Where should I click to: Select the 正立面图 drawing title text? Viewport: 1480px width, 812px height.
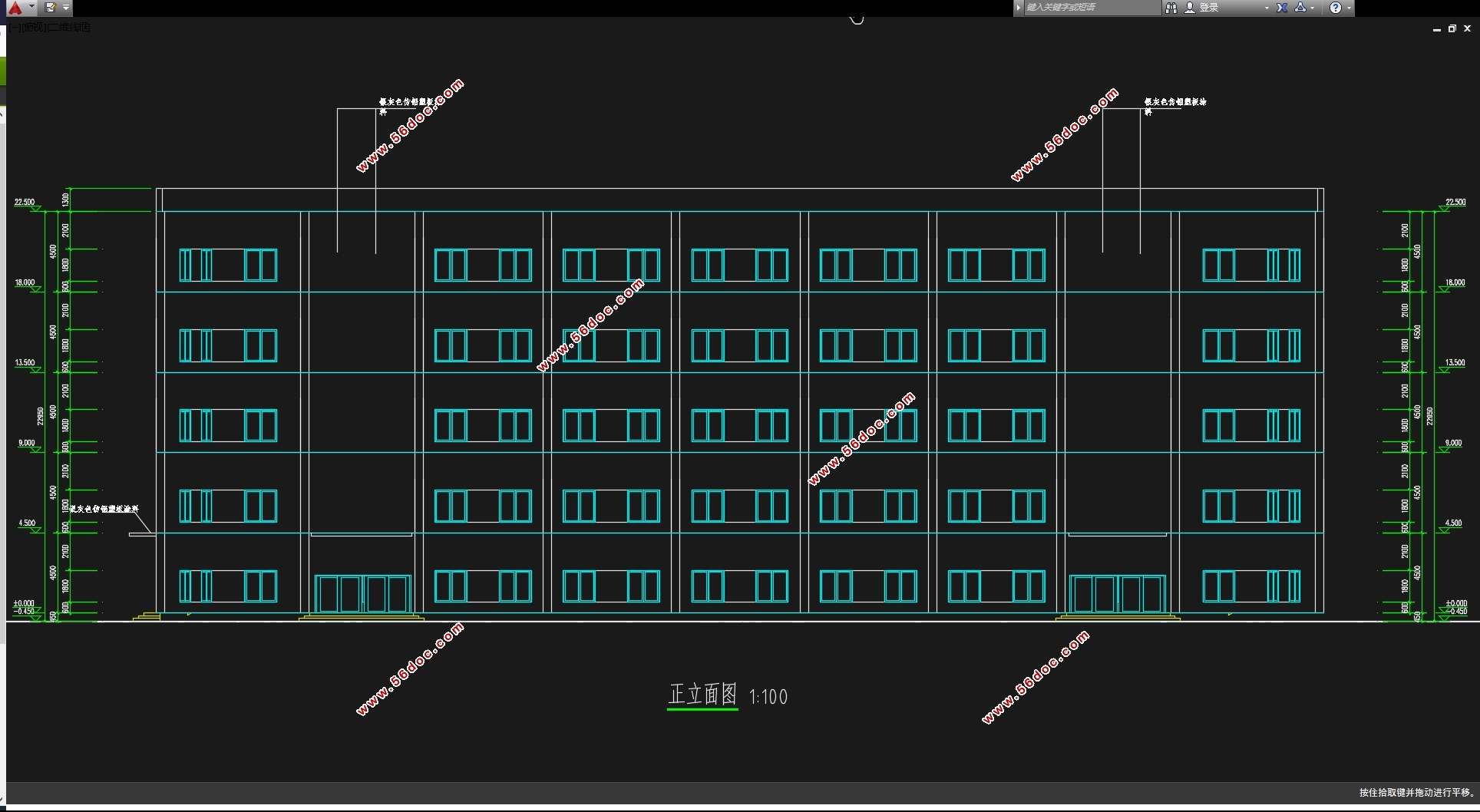[x=702, y=695]
